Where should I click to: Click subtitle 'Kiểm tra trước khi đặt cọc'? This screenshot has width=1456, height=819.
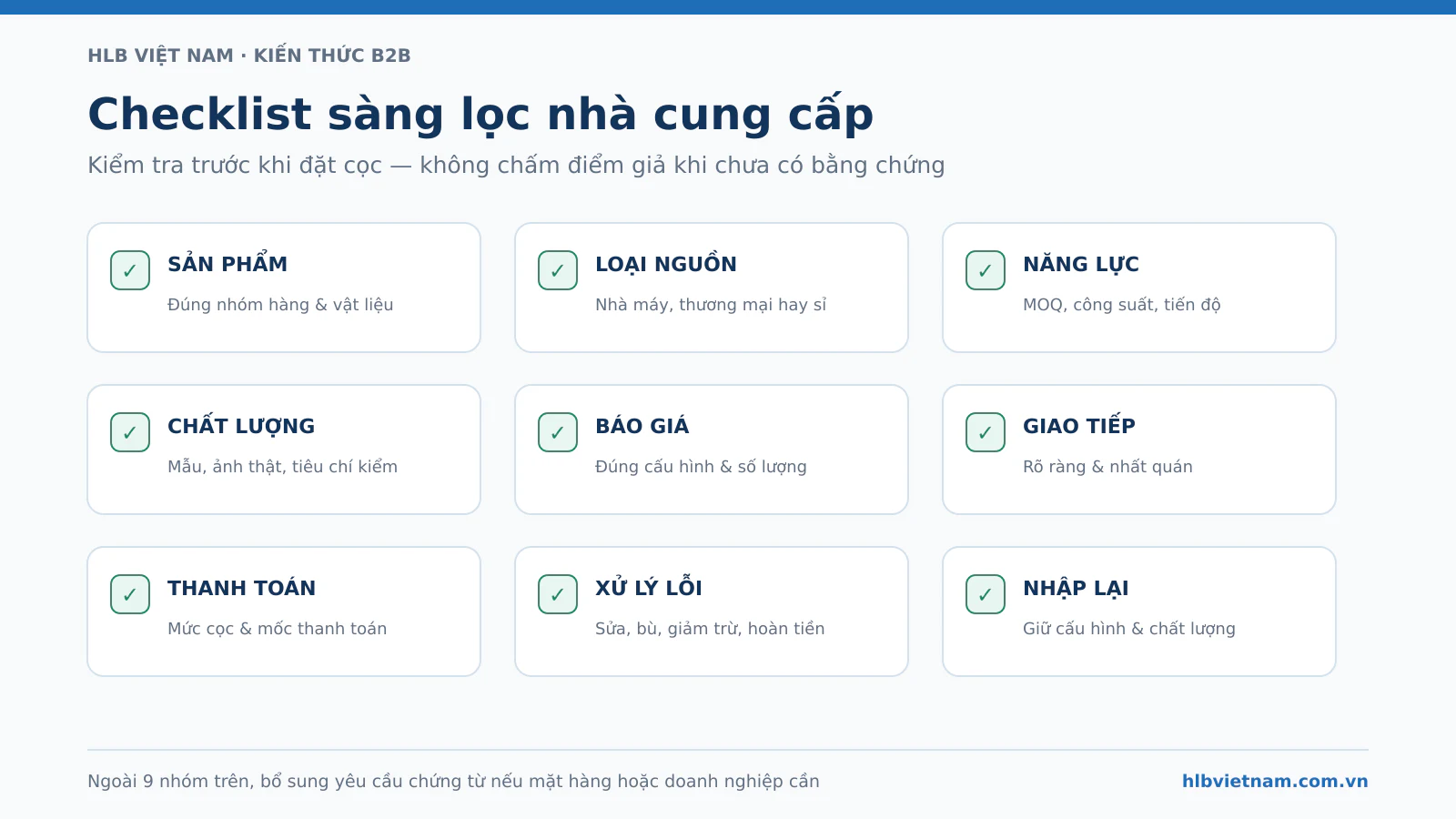click(235, 165)
